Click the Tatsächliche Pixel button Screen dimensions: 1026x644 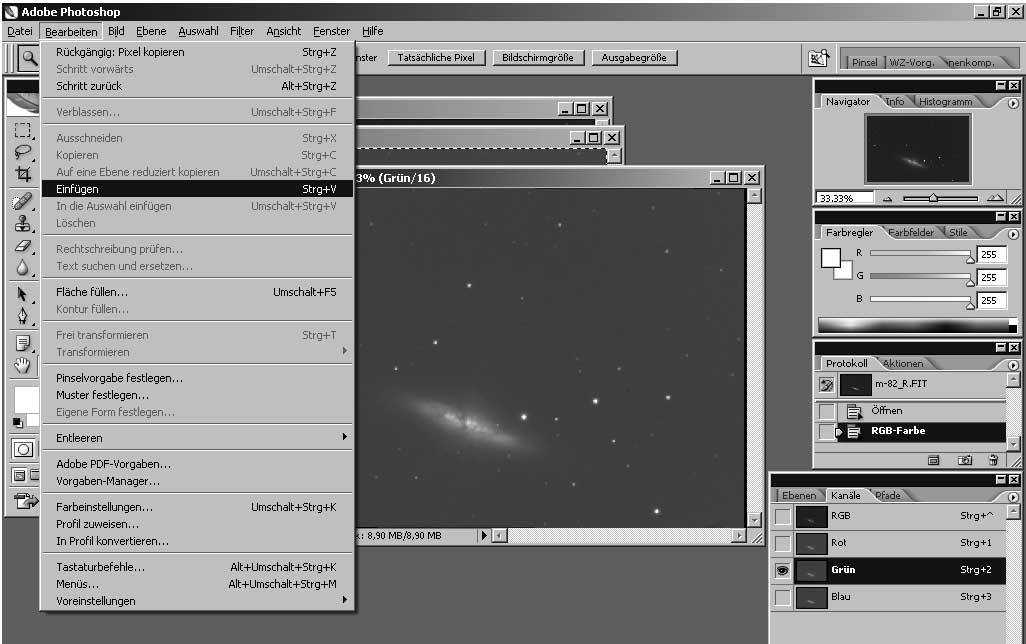point(436,58)
